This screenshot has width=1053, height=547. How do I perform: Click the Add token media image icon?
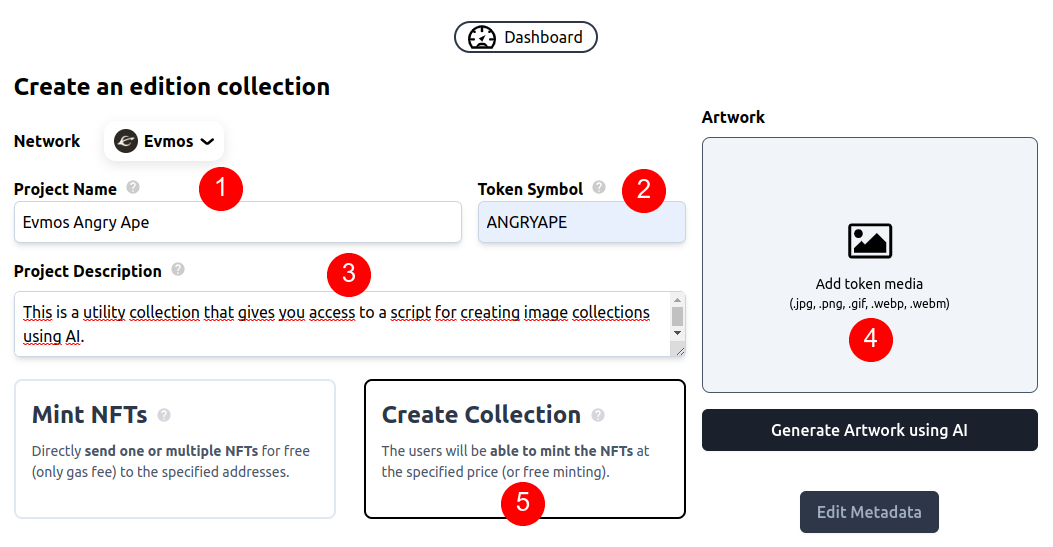[x=870, y=242]
